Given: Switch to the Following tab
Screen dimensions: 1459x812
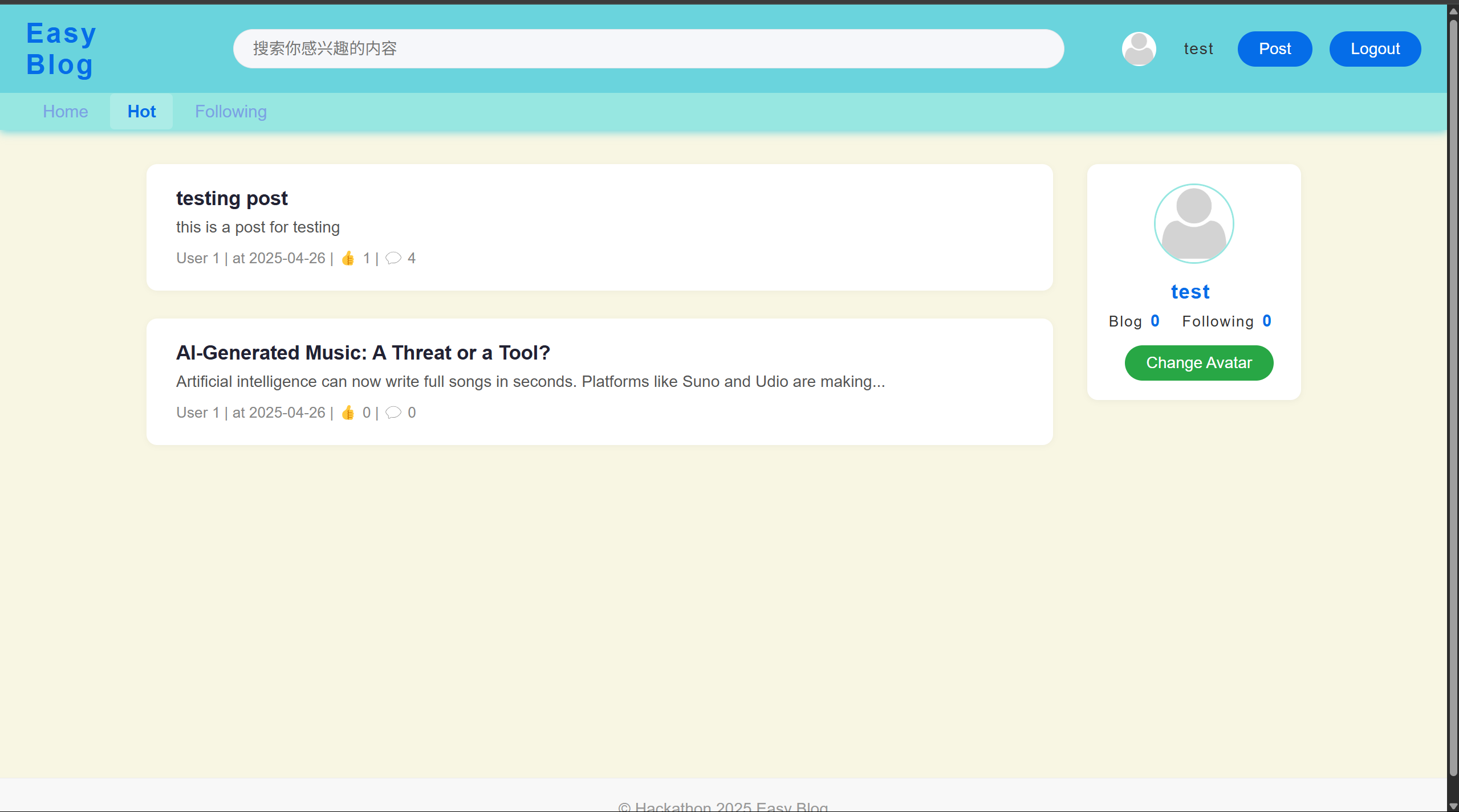Looking at the screenshot, I should coord(230,112).
